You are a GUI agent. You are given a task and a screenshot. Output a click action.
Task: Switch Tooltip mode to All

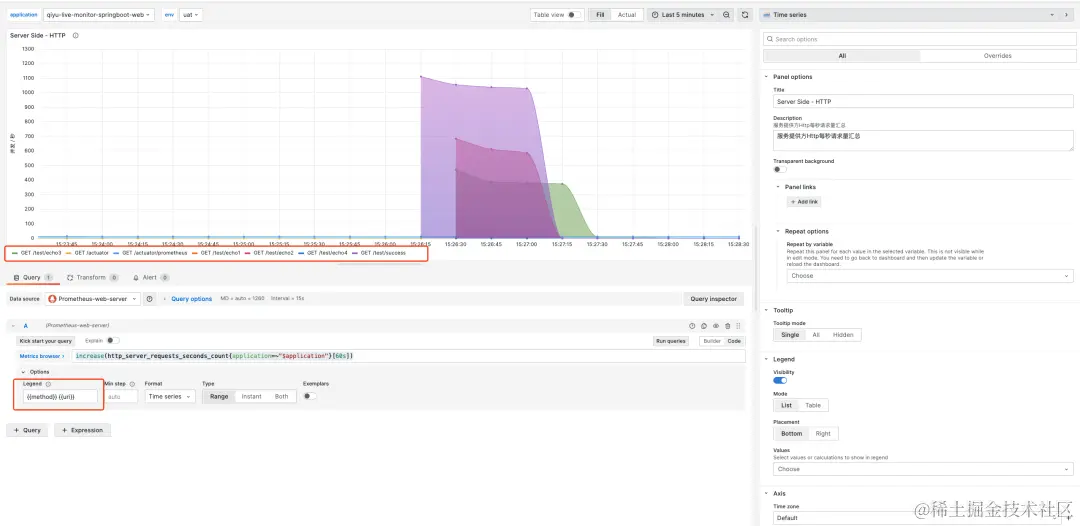[x=816, y=335]
